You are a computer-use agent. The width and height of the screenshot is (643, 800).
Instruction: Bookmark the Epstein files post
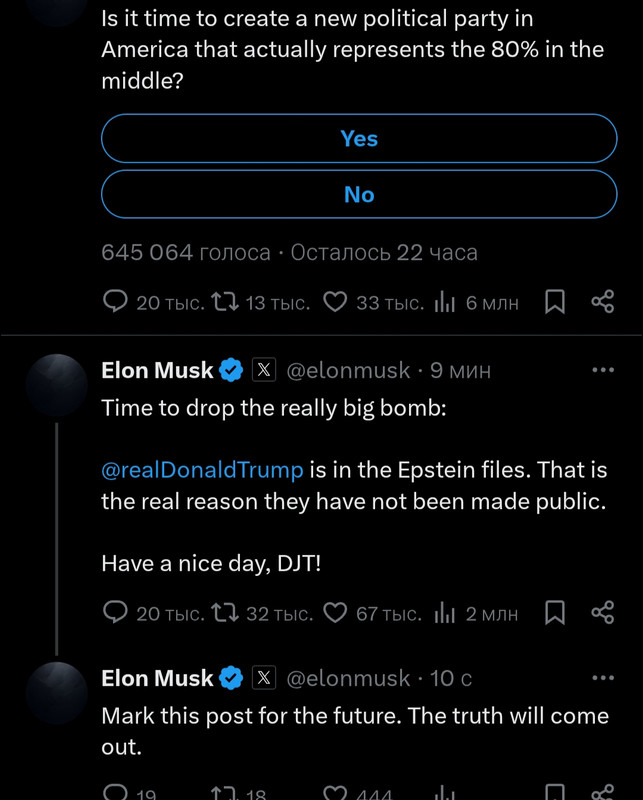point(555,613)
